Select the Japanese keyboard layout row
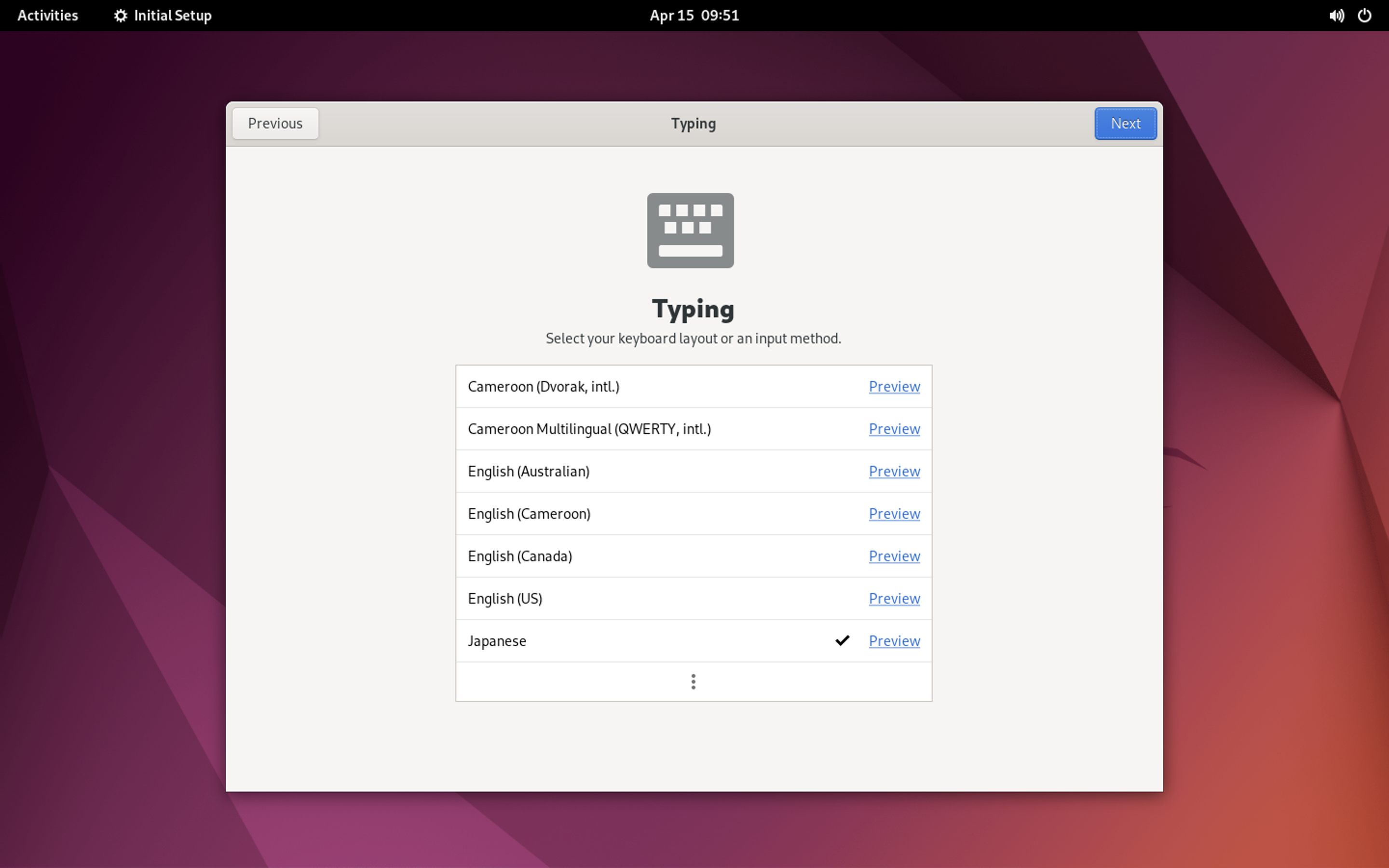 tap(497, 641)
